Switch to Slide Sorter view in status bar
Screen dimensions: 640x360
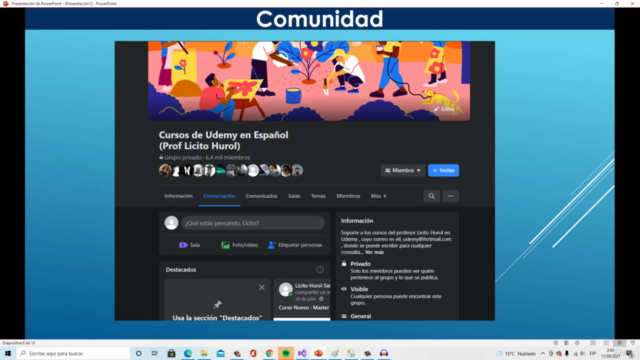pos(606,343)
